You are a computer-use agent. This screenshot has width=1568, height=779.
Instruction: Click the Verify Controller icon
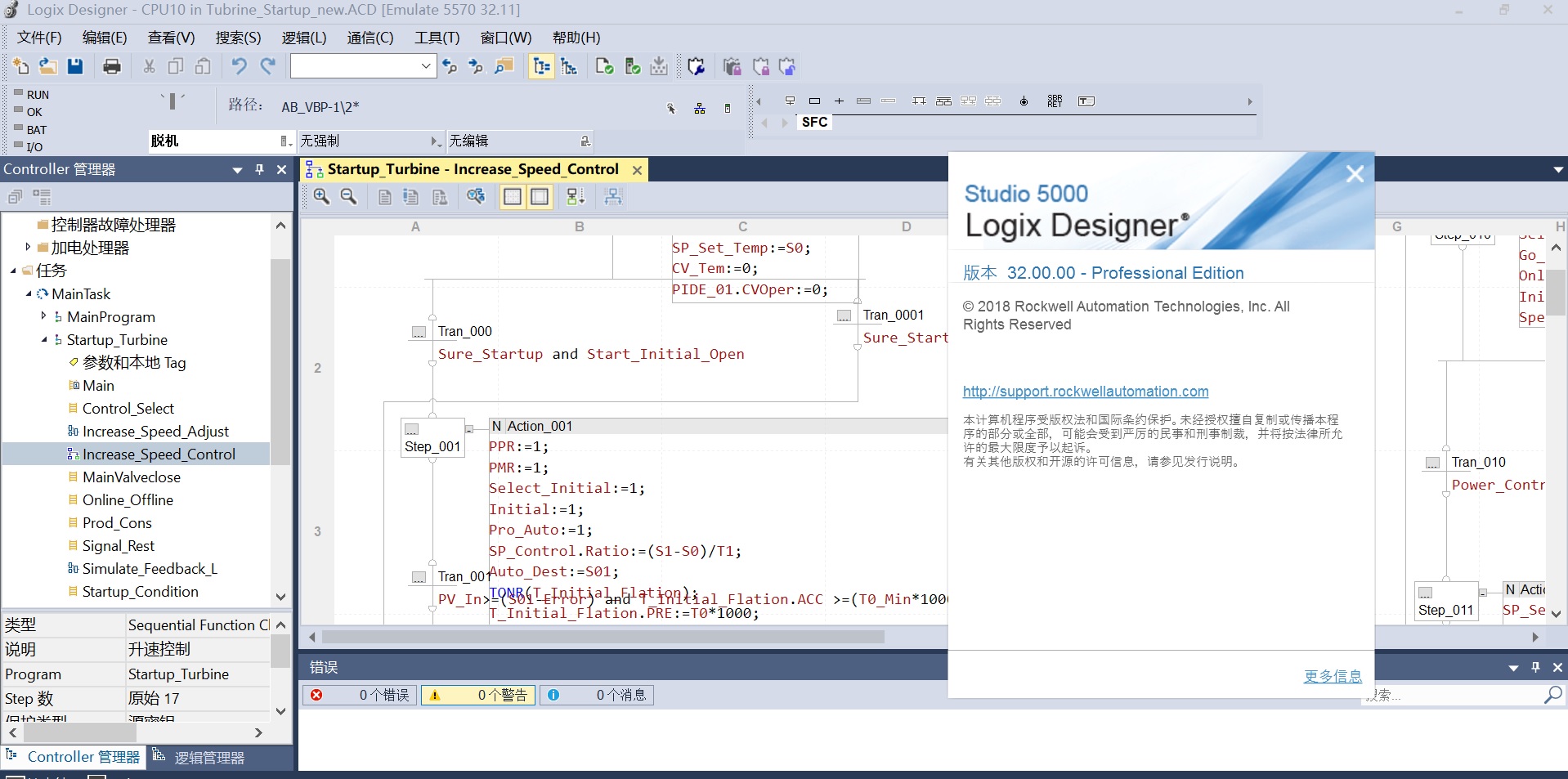633,67
